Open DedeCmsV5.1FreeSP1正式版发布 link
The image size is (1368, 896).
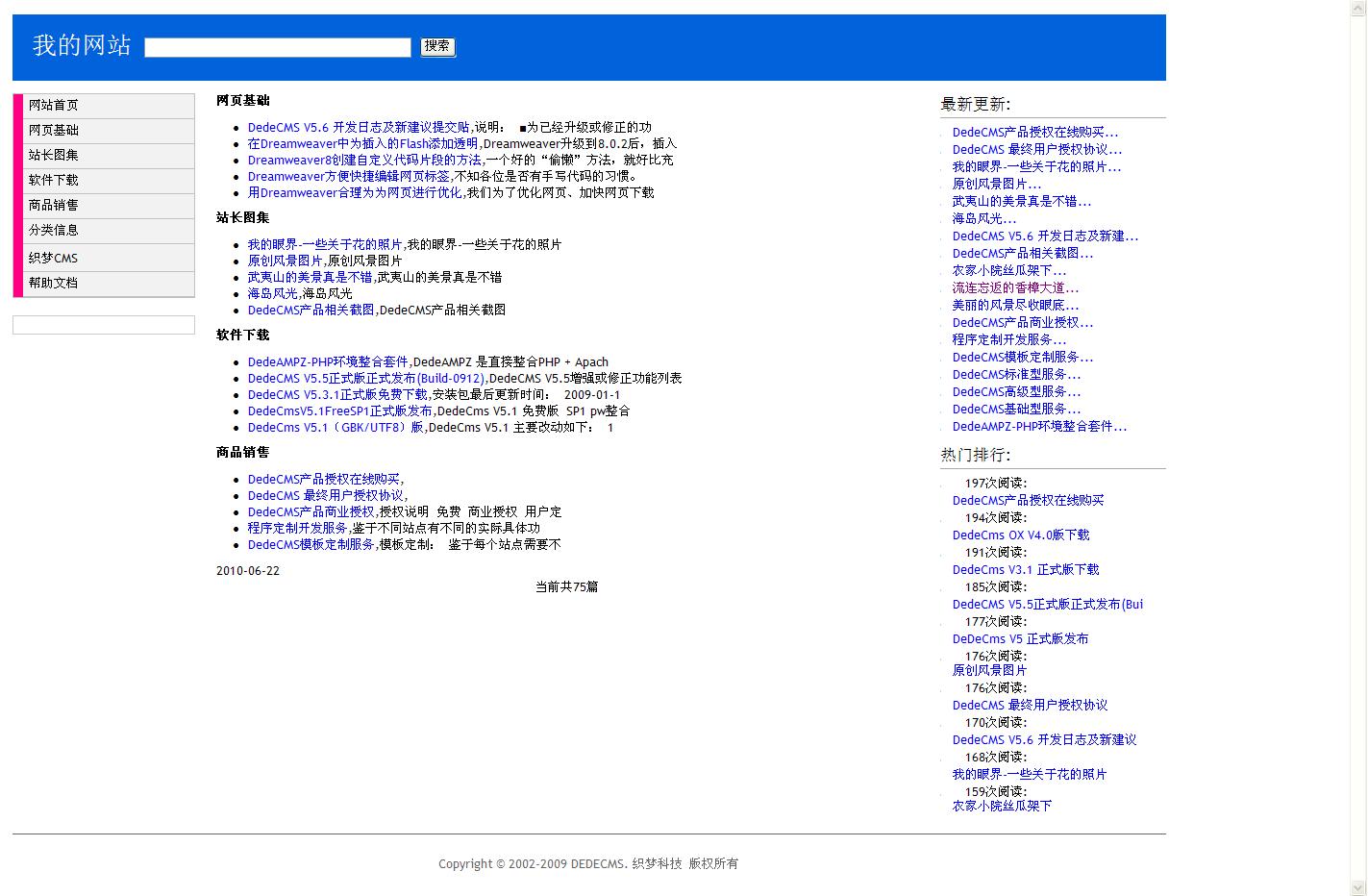[340, 411]
